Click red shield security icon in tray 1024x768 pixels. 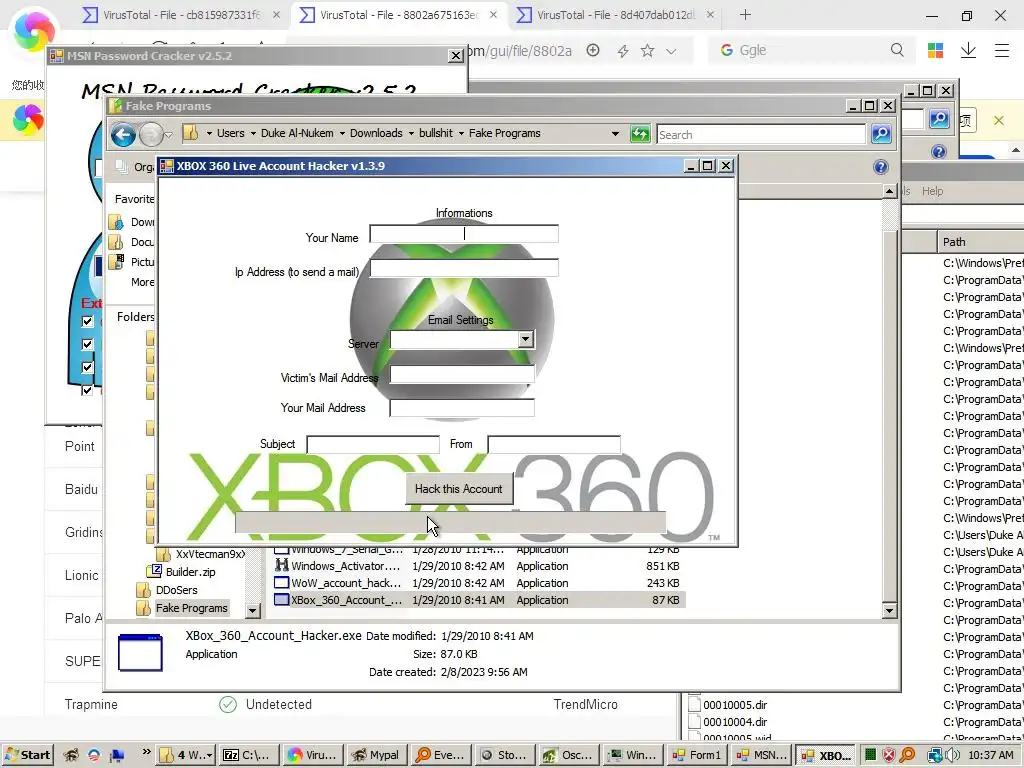[x=889, y=755]
